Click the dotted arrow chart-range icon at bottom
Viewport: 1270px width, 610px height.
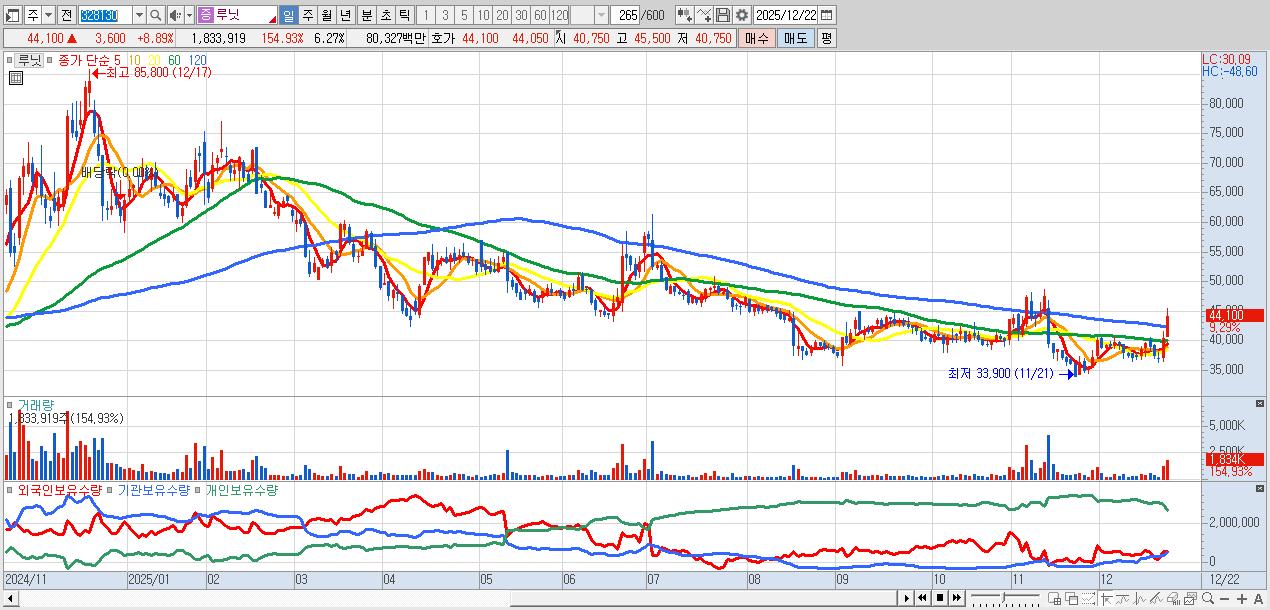coord(1088,599)
